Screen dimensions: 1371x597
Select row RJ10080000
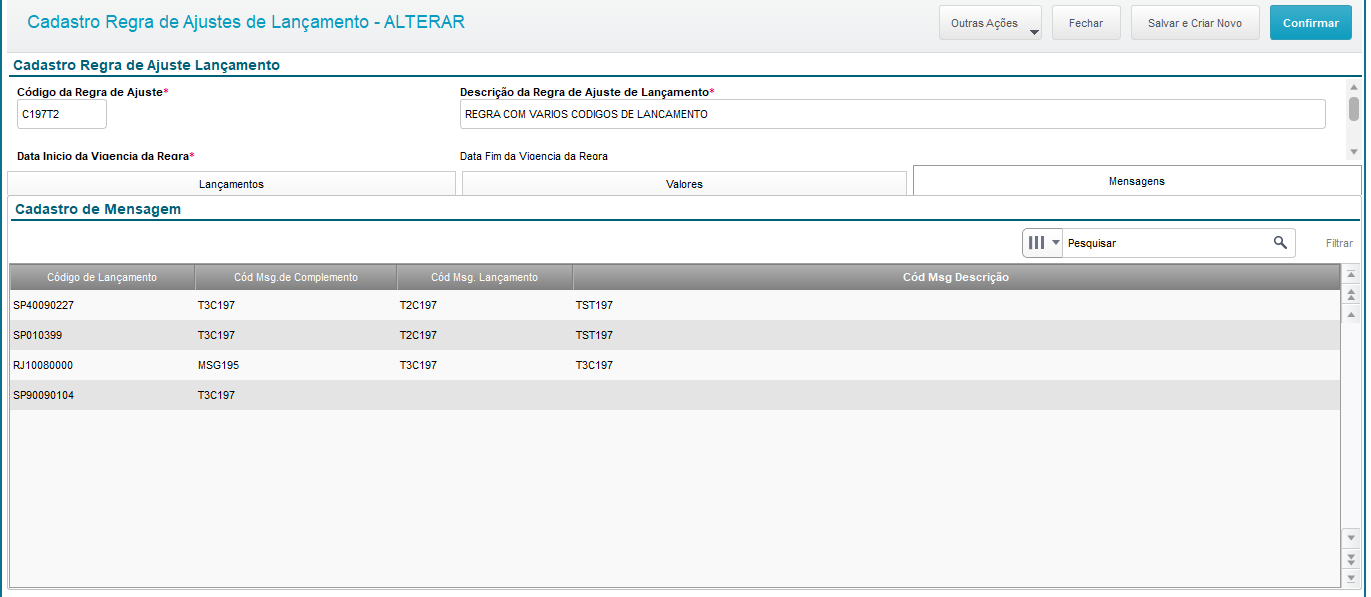tap(675, 365)
